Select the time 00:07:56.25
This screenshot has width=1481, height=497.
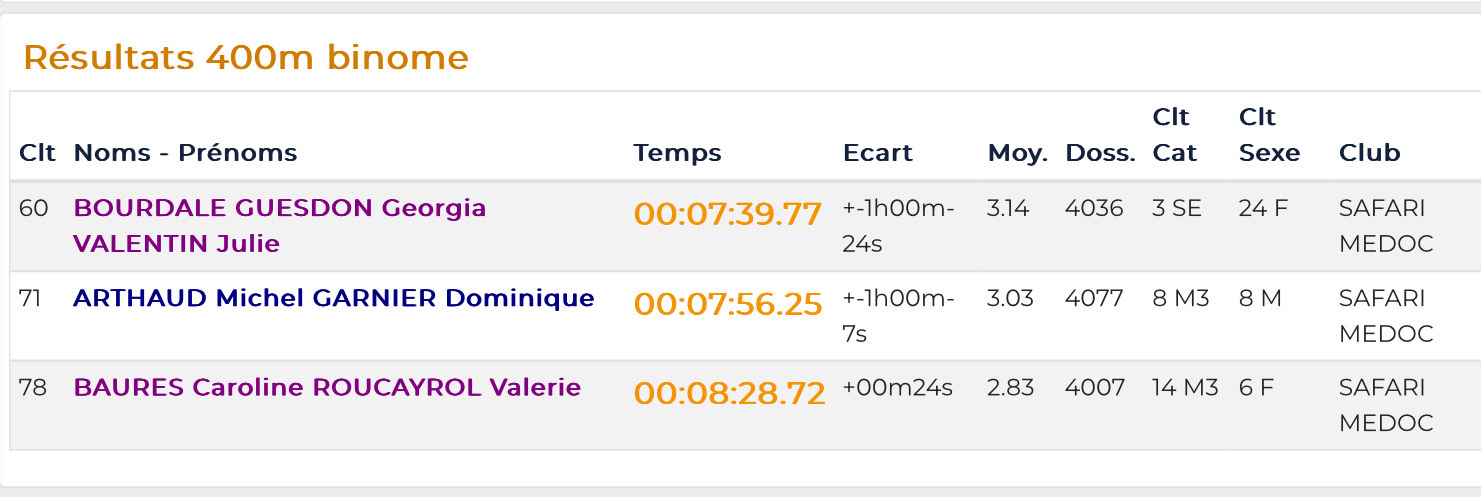click(728, 303)
